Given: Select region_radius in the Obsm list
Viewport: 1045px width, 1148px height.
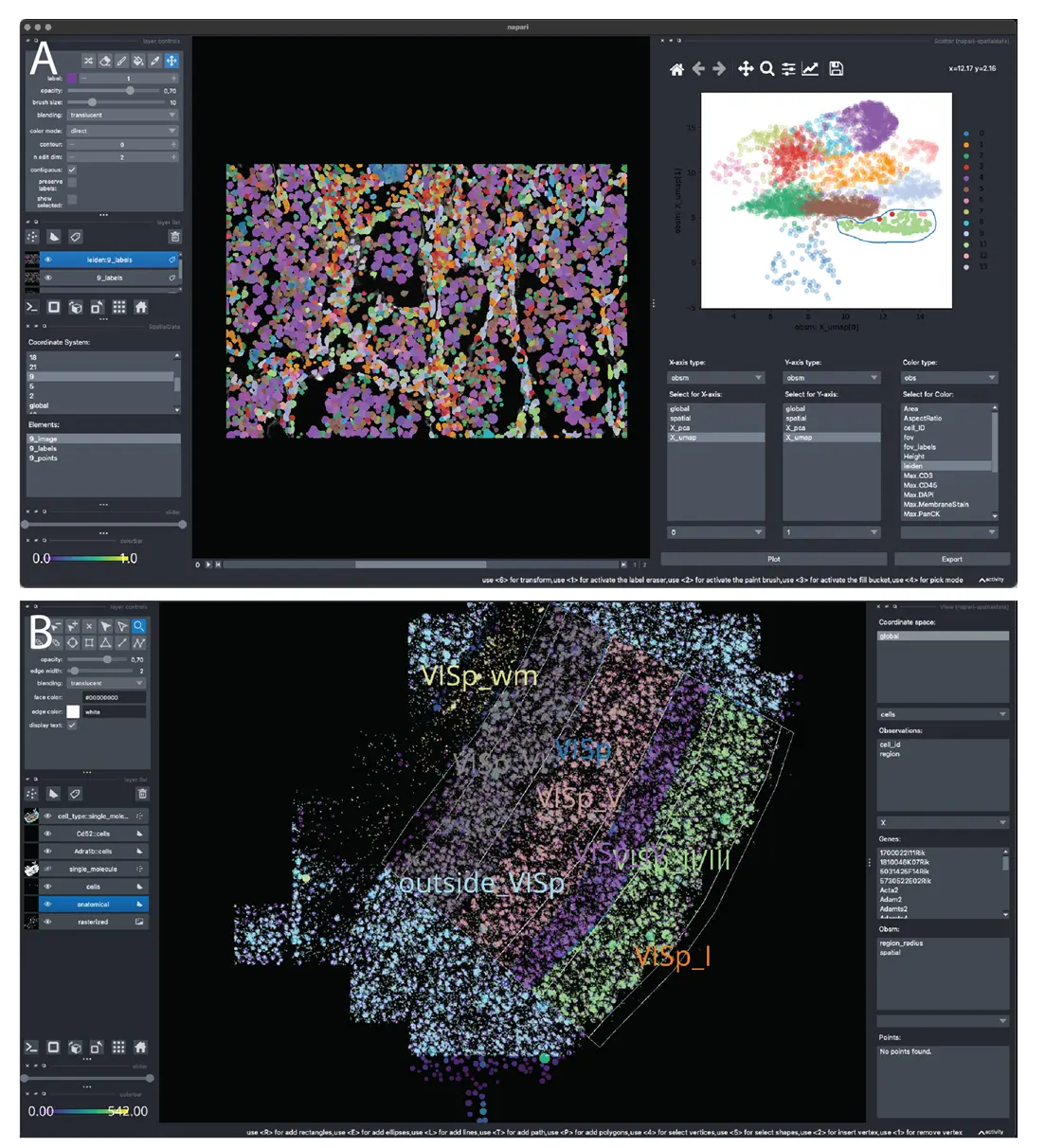Looking at the screenshot, I should [x=943, y=943].
